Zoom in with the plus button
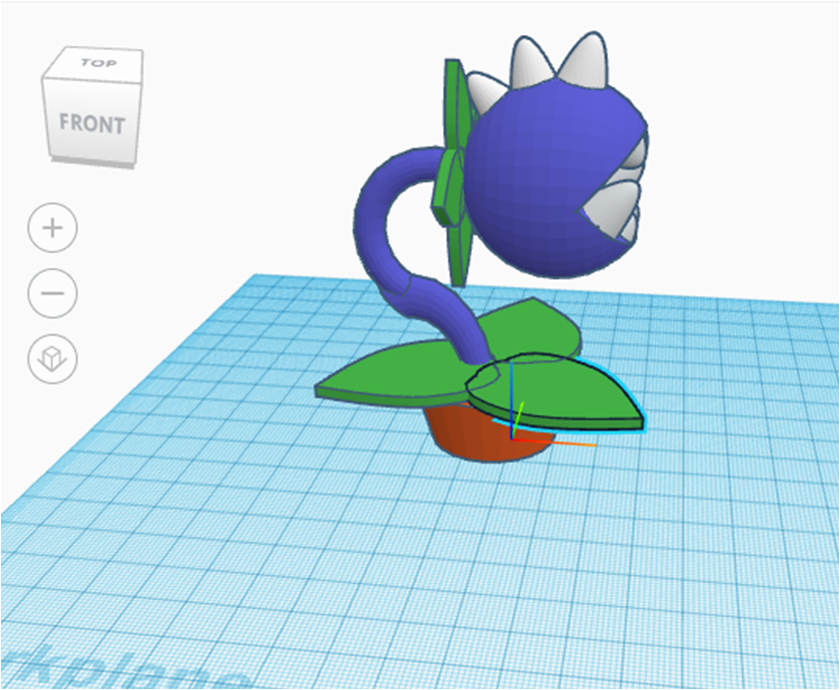Image resolution: width=840 pixels, height=690 pixels. click(52, 228)
